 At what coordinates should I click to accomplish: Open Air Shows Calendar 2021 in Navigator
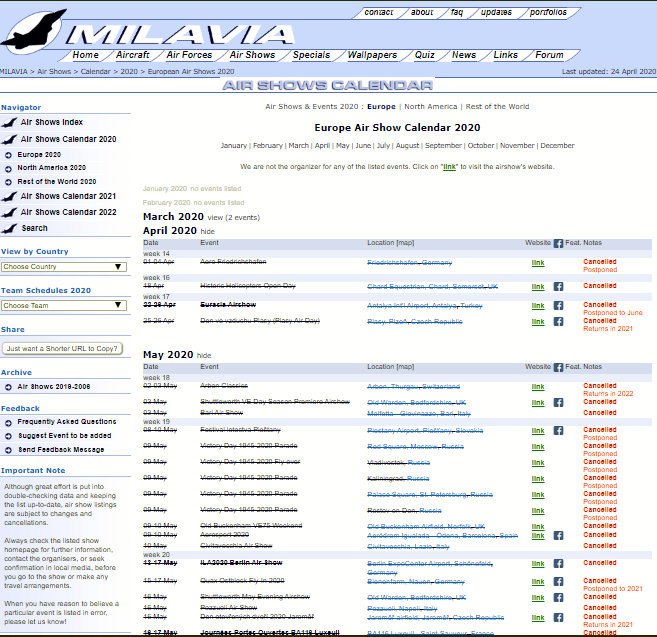pos(68,196)
